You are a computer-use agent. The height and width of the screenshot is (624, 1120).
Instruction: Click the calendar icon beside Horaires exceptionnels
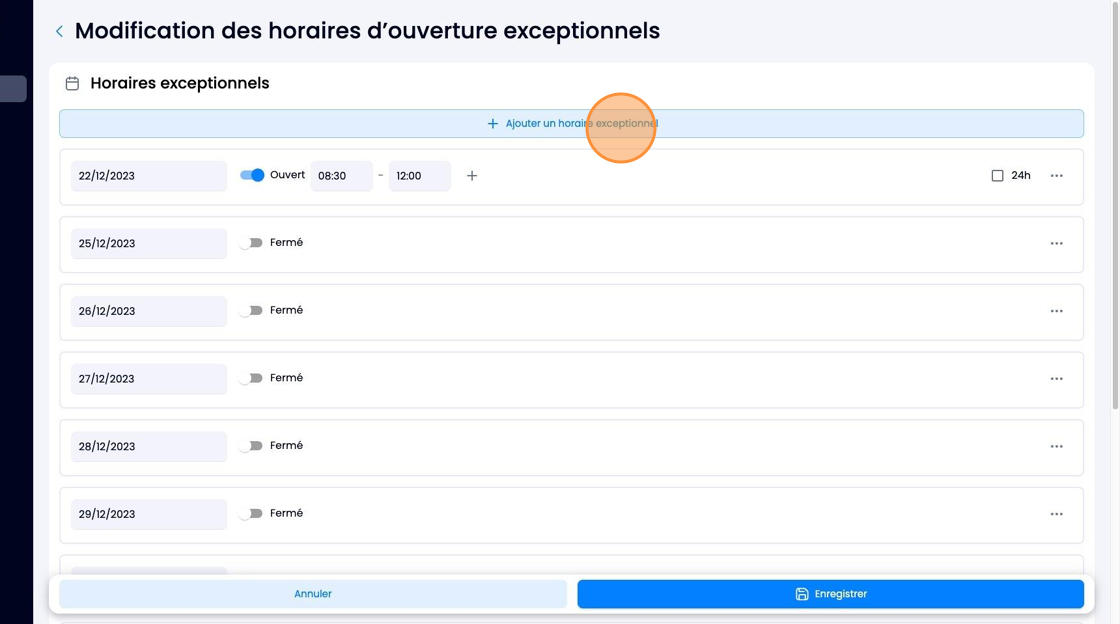tap(72, 84)
